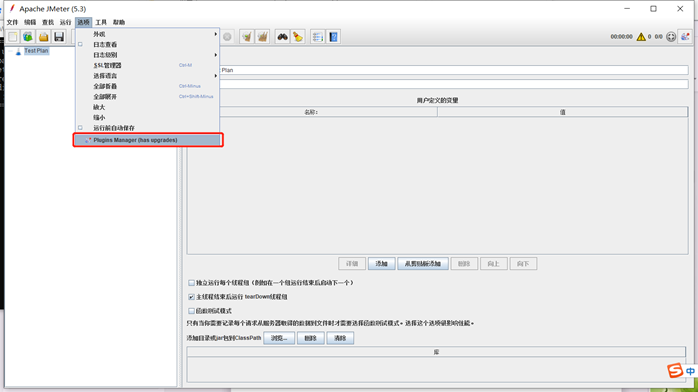Toggle the 日志查看 log viewer checkbox item
698x392 pixels.
tap(147, 44)
